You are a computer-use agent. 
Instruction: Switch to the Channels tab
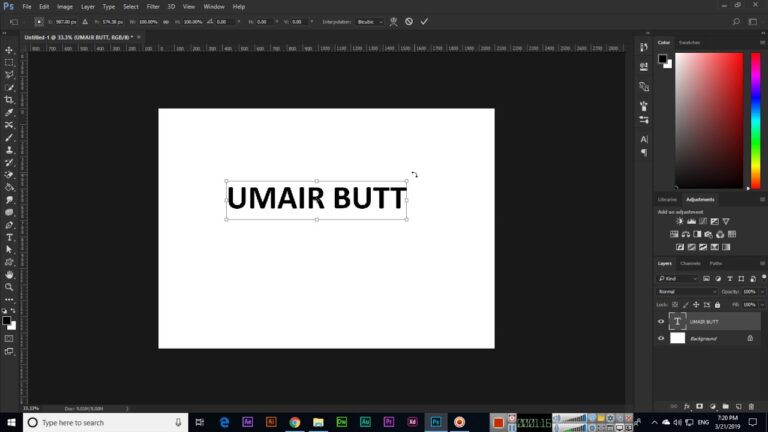691,263
